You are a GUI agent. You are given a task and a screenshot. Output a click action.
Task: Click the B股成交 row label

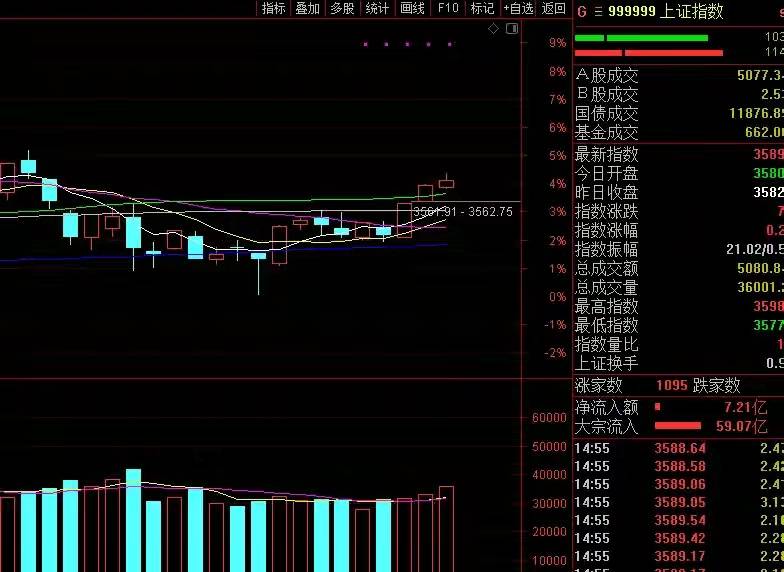pyautogui.click(x=606, y=94)
